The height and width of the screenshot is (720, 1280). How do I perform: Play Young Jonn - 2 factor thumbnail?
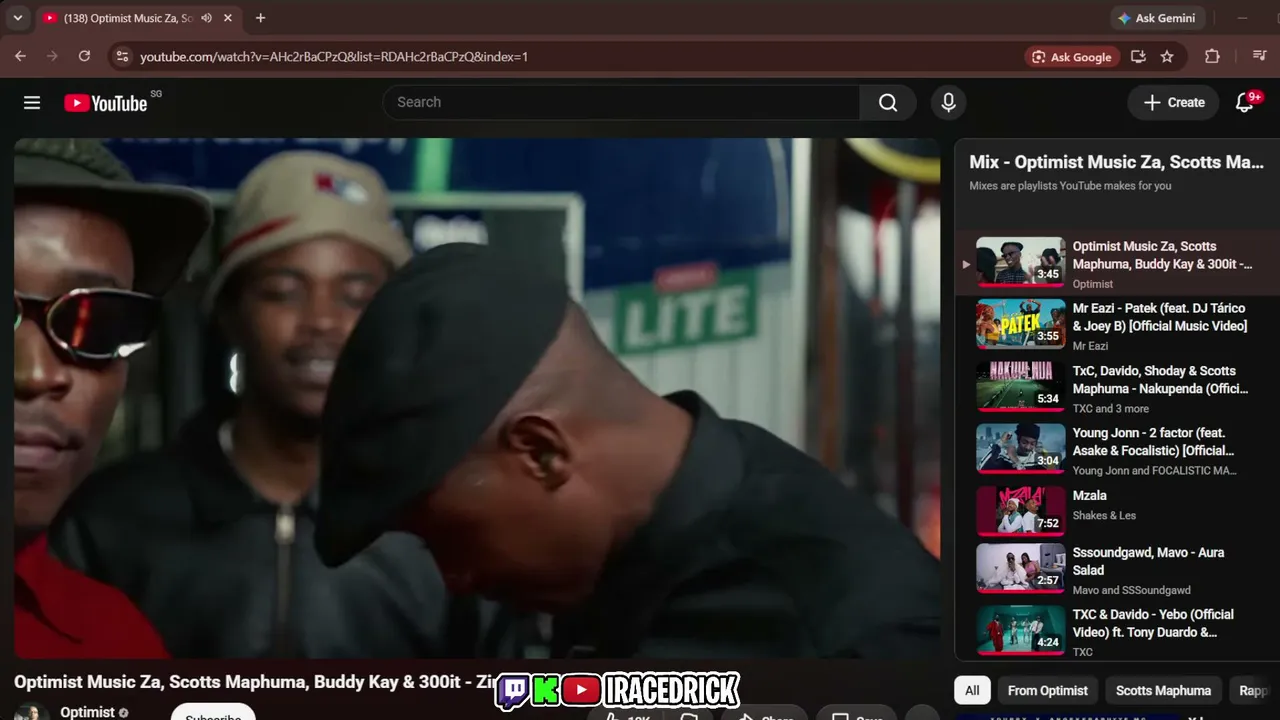(x=1020, y=448)
